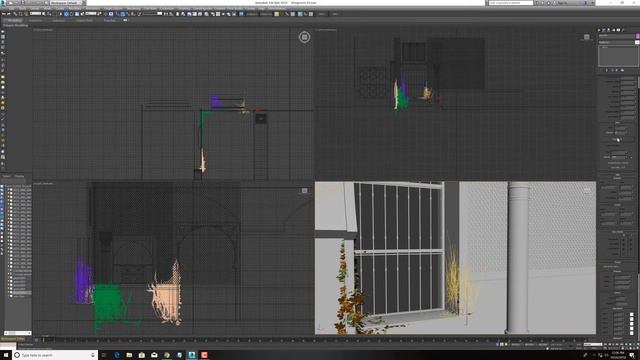Open the Rendering menu

pyautogui.click(x=133, y=9)
